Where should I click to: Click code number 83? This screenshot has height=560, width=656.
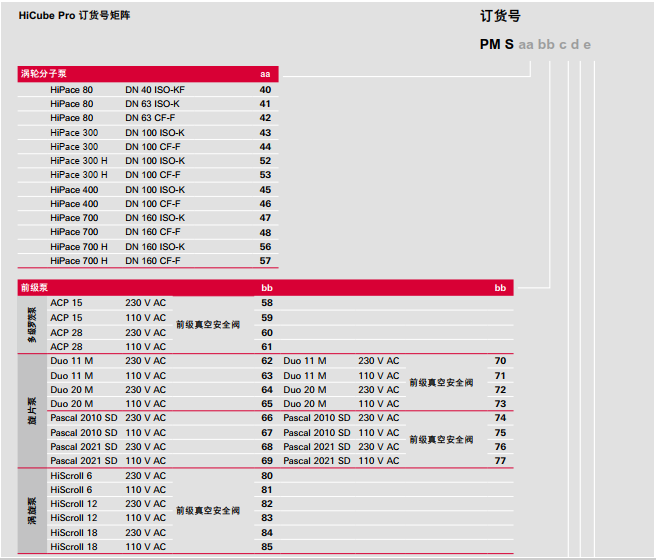(x=267, y=518)
